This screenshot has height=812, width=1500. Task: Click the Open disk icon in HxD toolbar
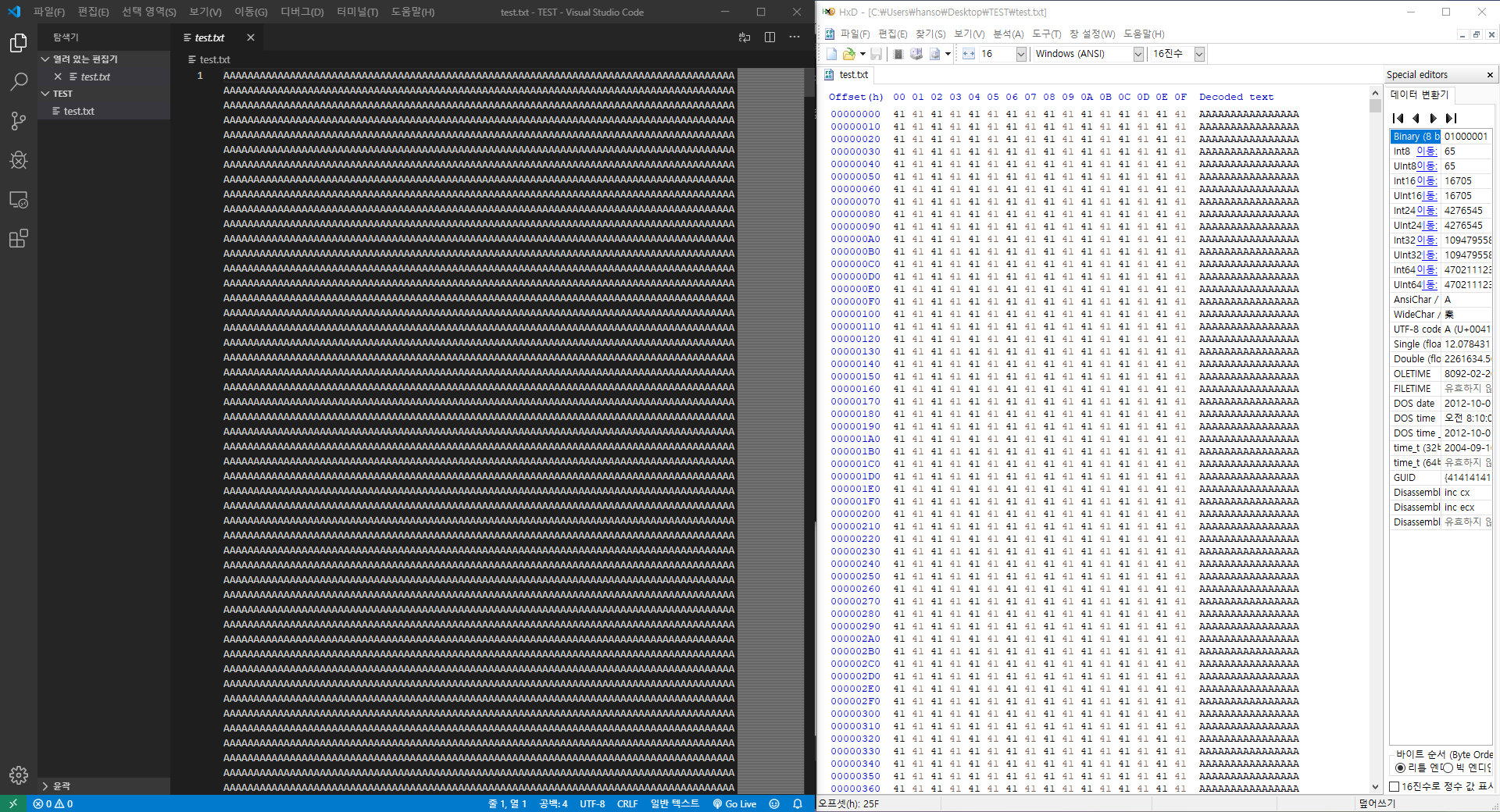pos(916,54)
